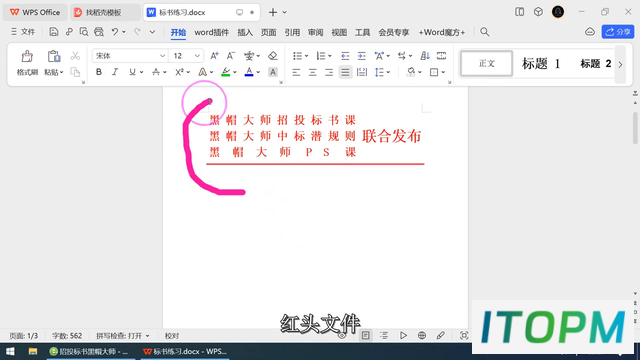Open Windows Start button on taskbar
The width and height of the screenshot is (640, 360).
pyautogui.click(x=10, y=351)
